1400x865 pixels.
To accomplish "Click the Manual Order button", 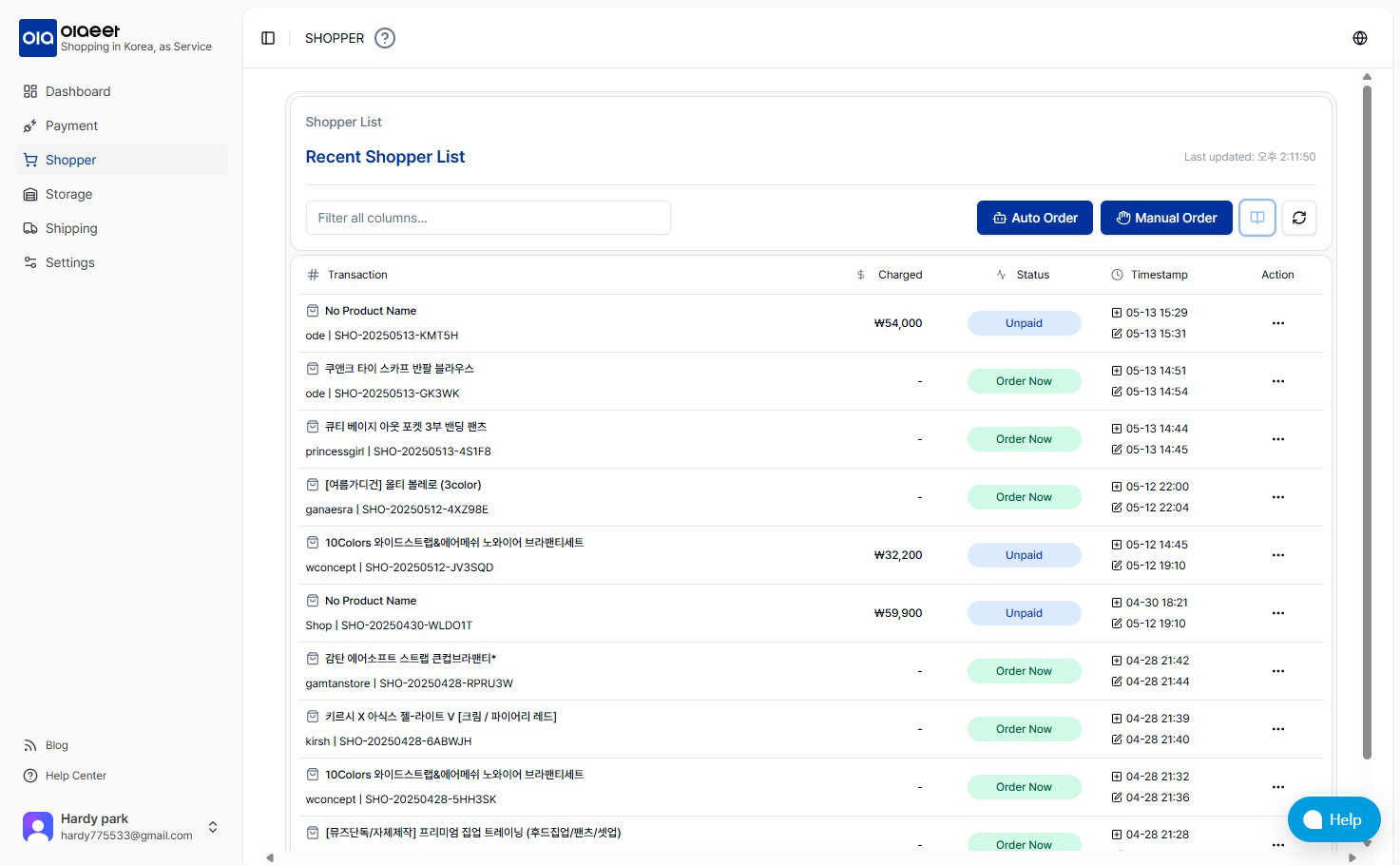I will pyautogui.click(x=1166, y=218).
